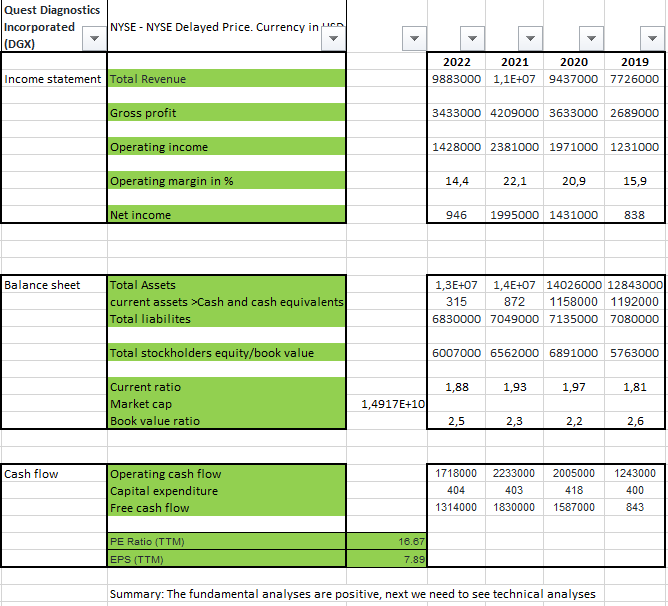Image resolution: width=668 pixels, height=606 pixels.
Task: Select the PE Ratio (TTM) value 16.67
Action: [x=387, y=541]
